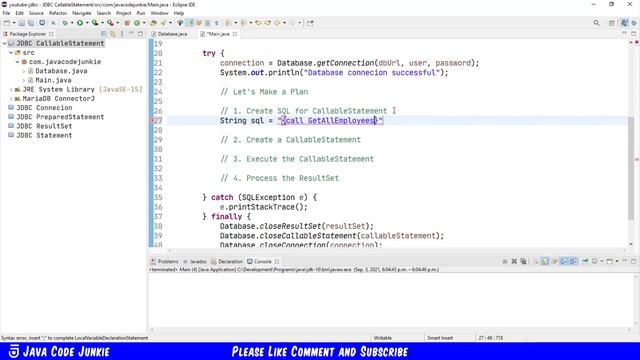Toggle Block Selection mode in toolbar
Screen dimensions: 640x360
[x=208, y=23]
